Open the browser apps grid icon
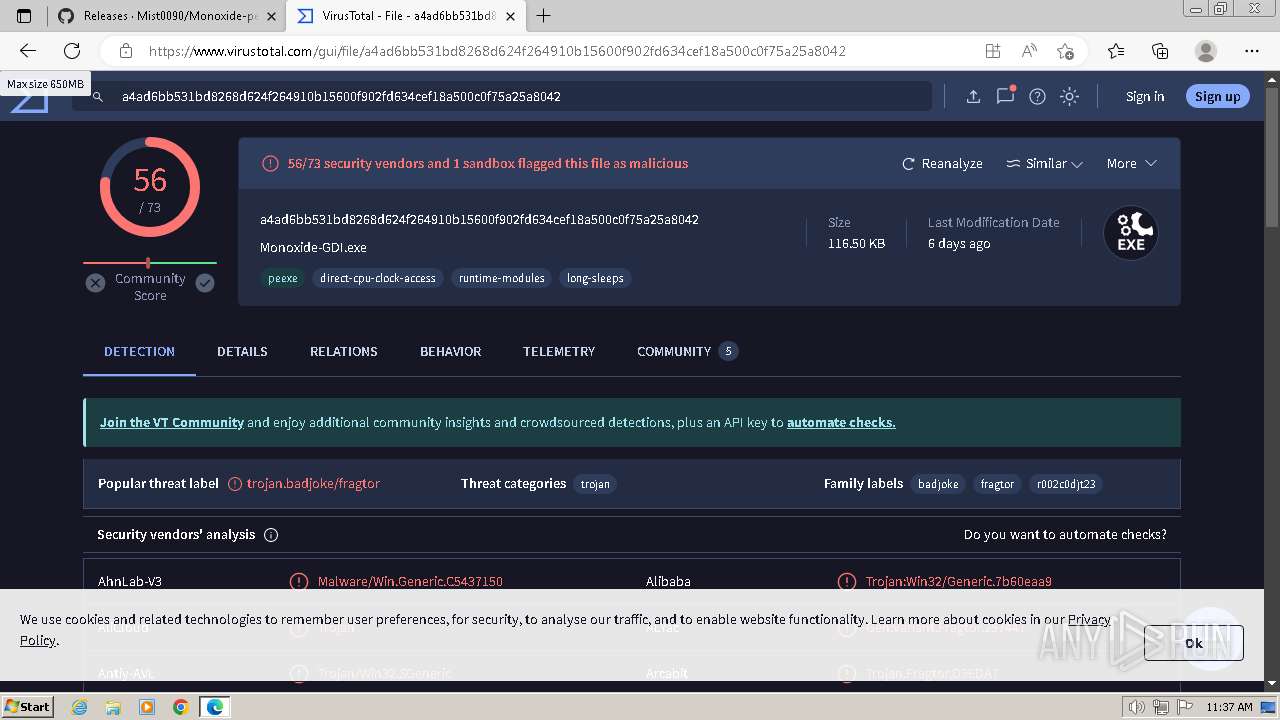The width and height of the screenshot is (1280, 720). [992, 51]
